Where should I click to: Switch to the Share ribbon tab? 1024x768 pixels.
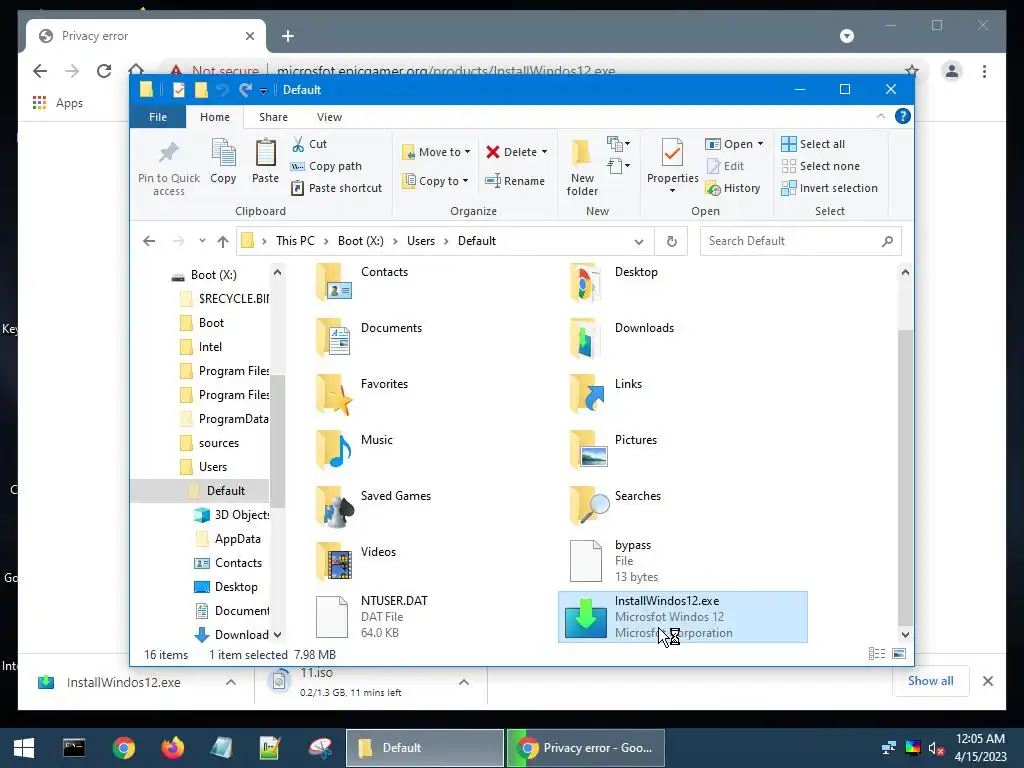(273, 117)
